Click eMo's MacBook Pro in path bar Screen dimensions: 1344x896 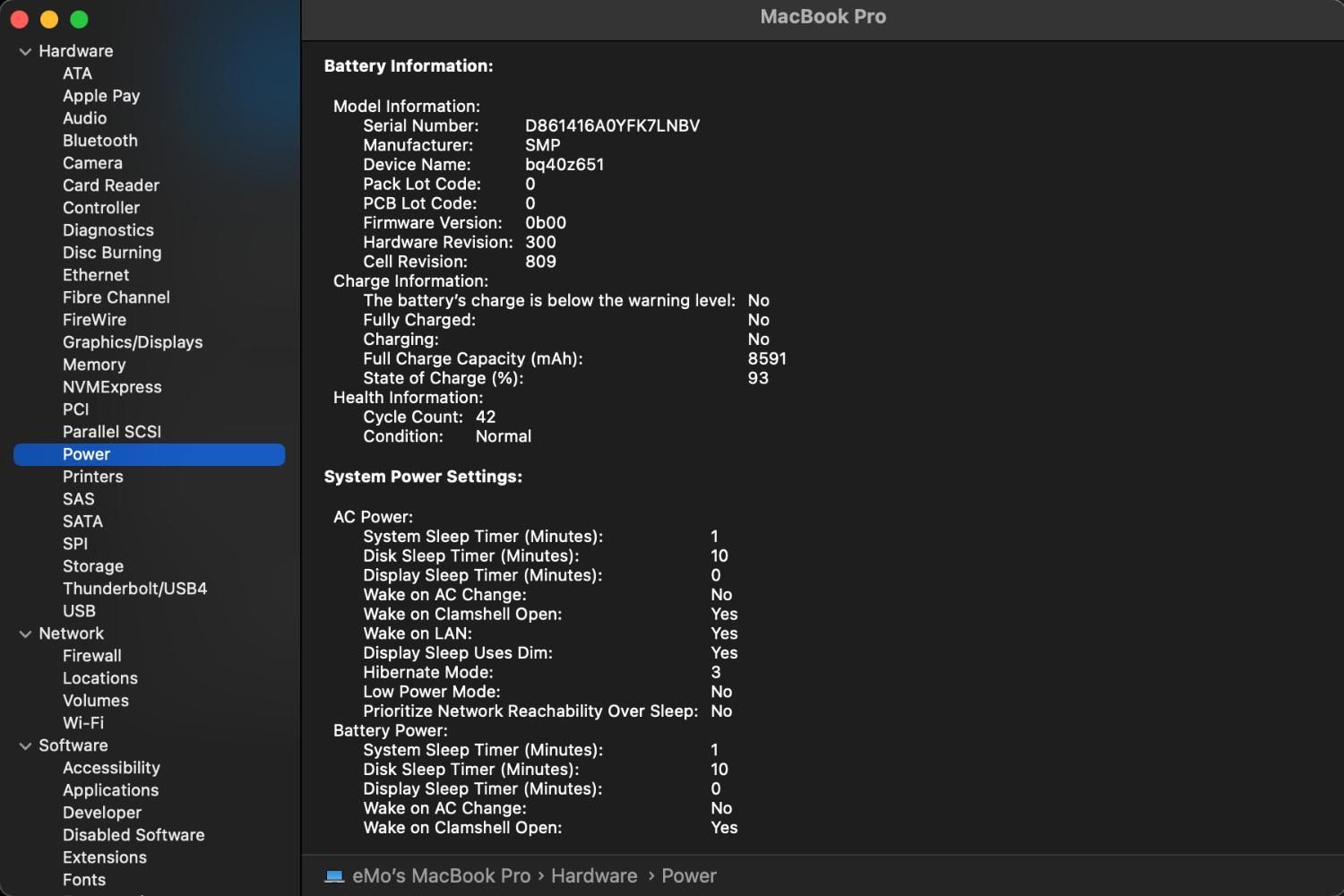pos(442,876)
